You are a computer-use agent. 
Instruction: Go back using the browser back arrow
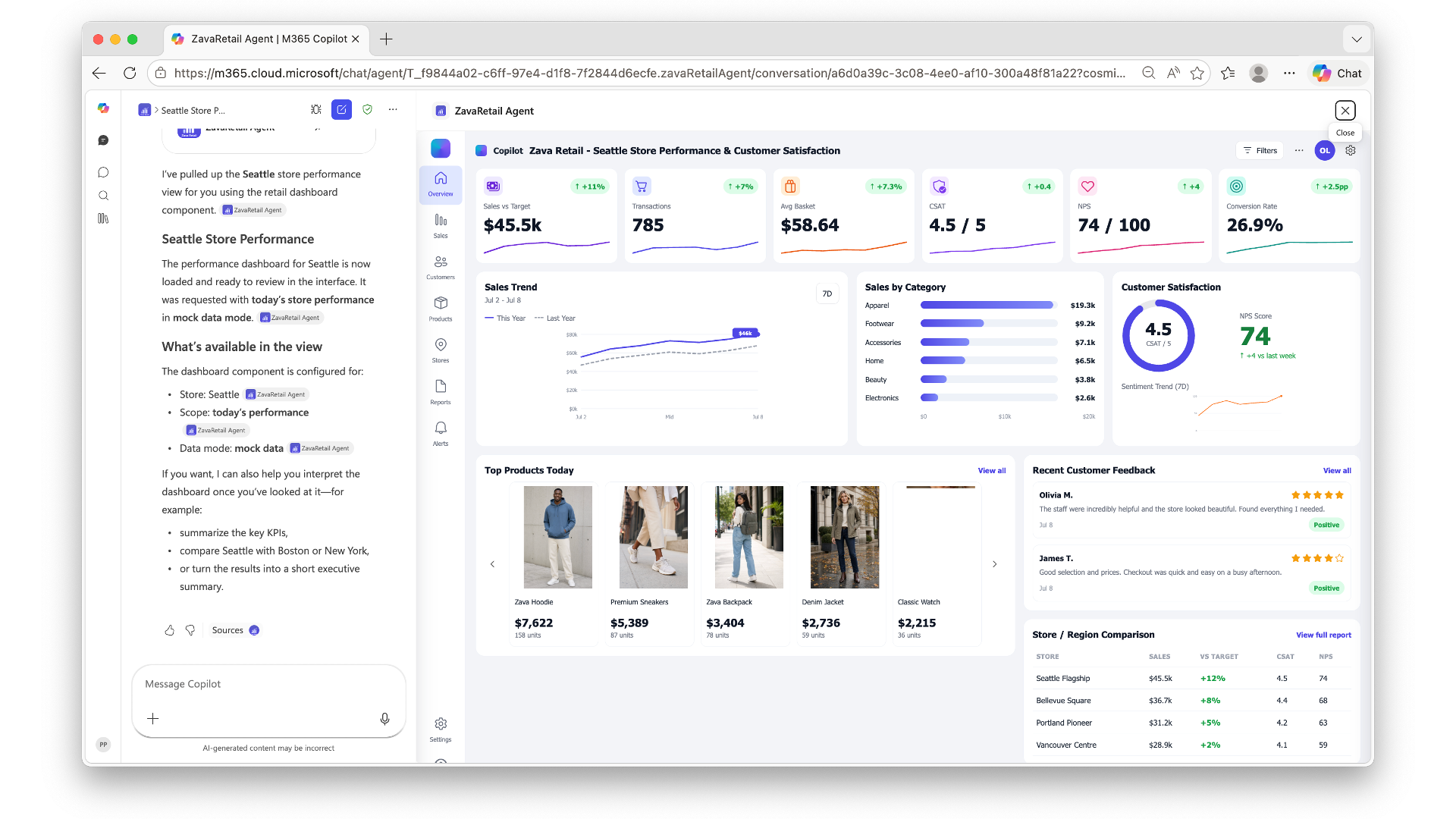click(x=99, y=73)
